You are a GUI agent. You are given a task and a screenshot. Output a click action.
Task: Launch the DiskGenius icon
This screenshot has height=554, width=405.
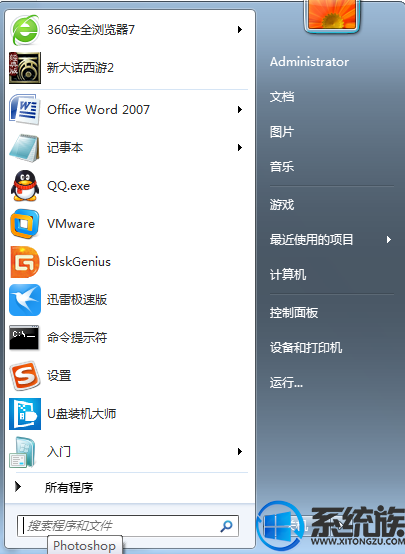tap(25, 262)
